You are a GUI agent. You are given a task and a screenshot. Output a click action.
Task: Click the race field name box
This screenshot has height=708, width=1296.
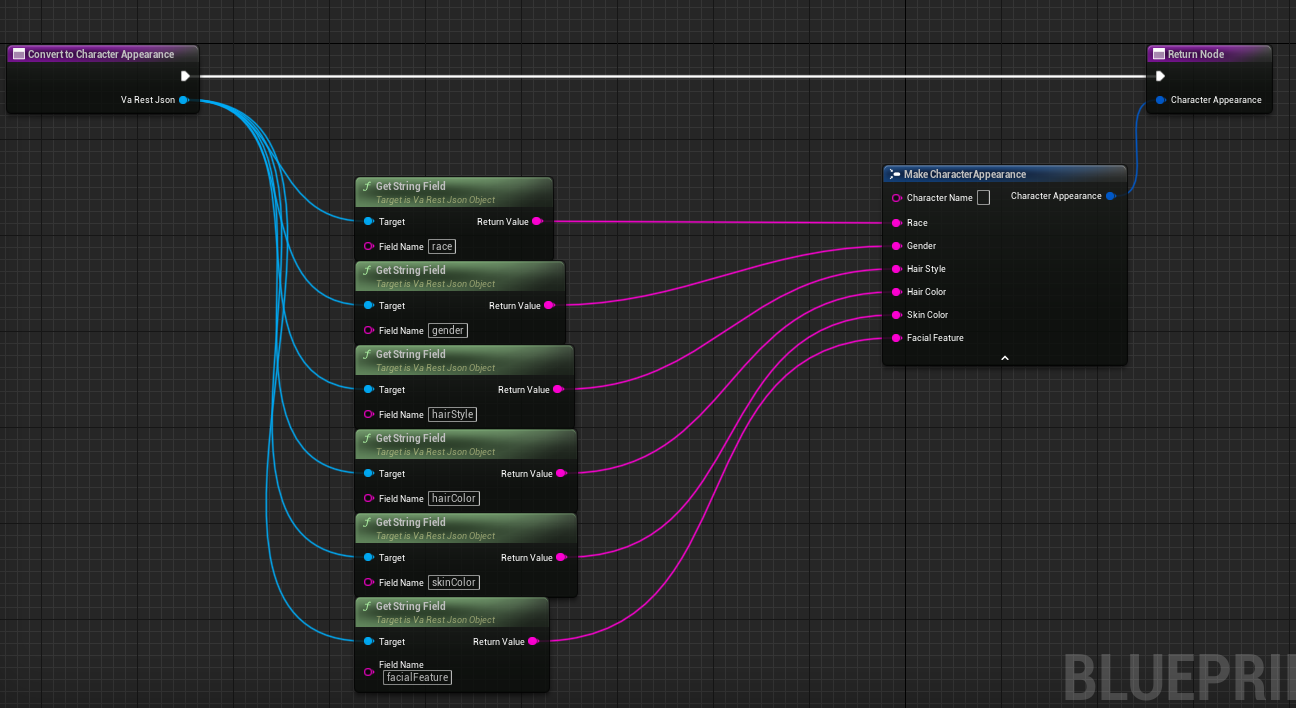coord(442,246)
